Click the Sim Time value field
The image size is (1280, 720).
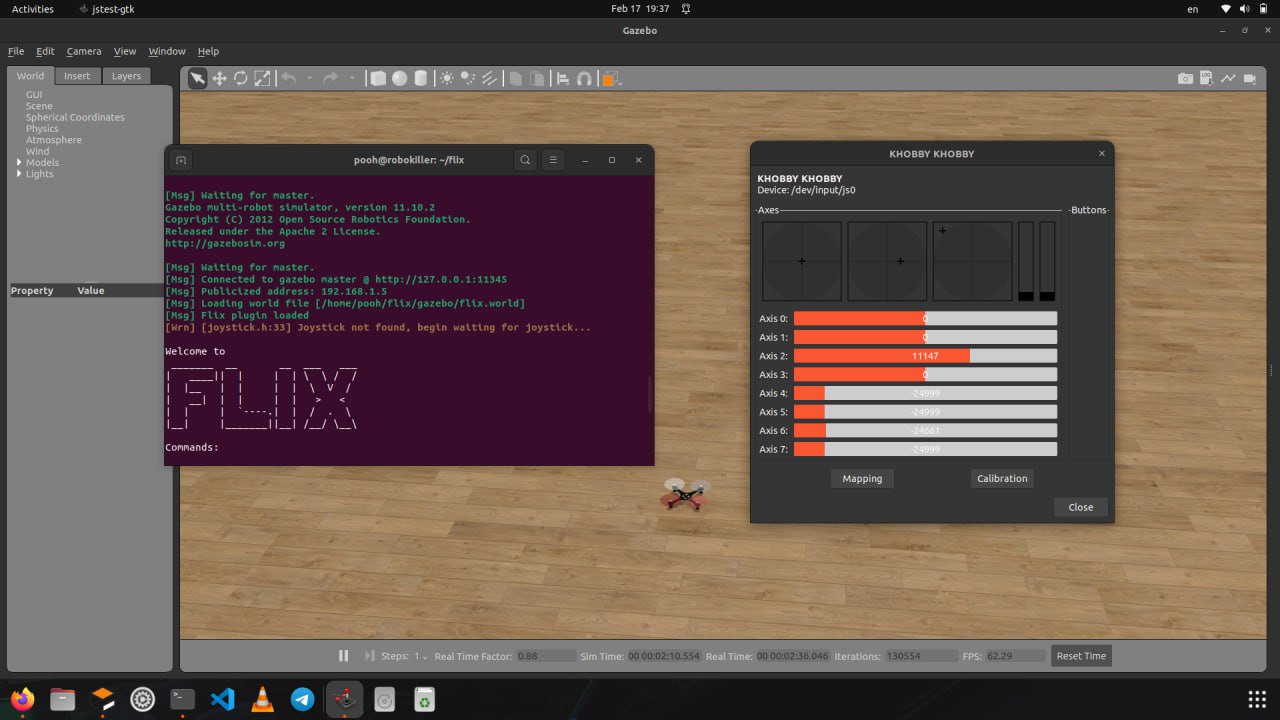[664, 656]
